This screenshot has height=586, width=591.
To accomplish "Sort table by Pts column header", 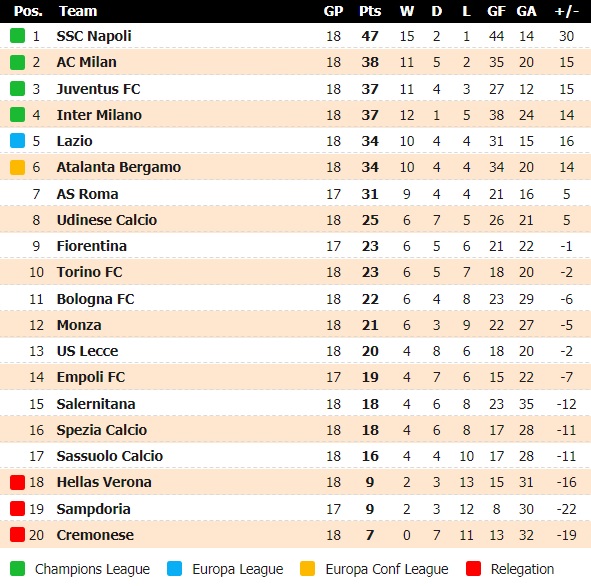I will [x=370, y=11].
